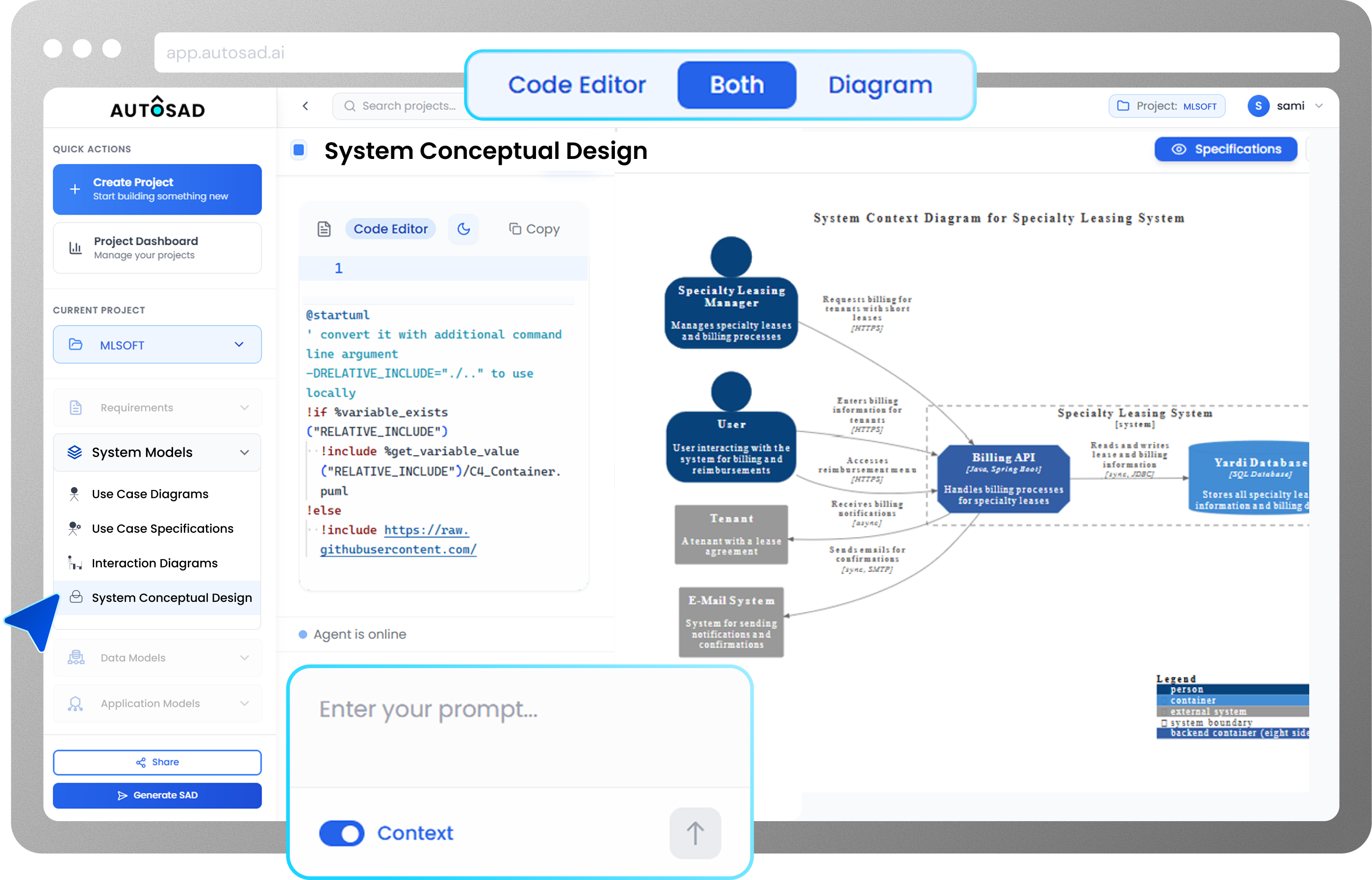Viewport: 1372px width, 880px height.
Task: Open the MLSOFT project dropdown
Action: pyautogui.click(x=157, y=344)
